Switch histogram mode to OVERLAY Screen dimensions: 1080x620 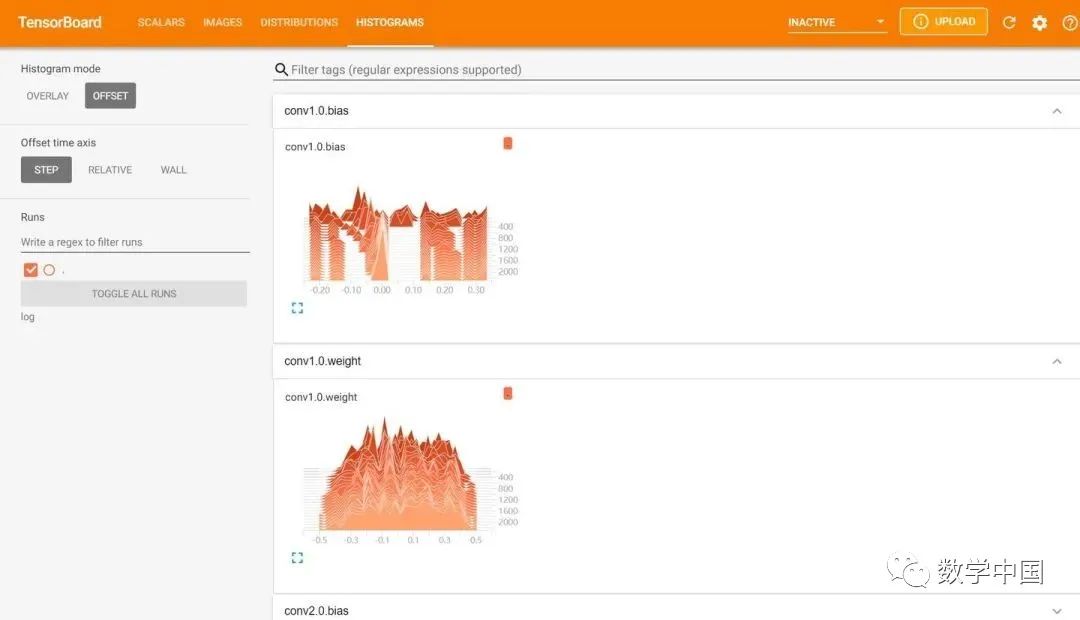click(48, 96)
